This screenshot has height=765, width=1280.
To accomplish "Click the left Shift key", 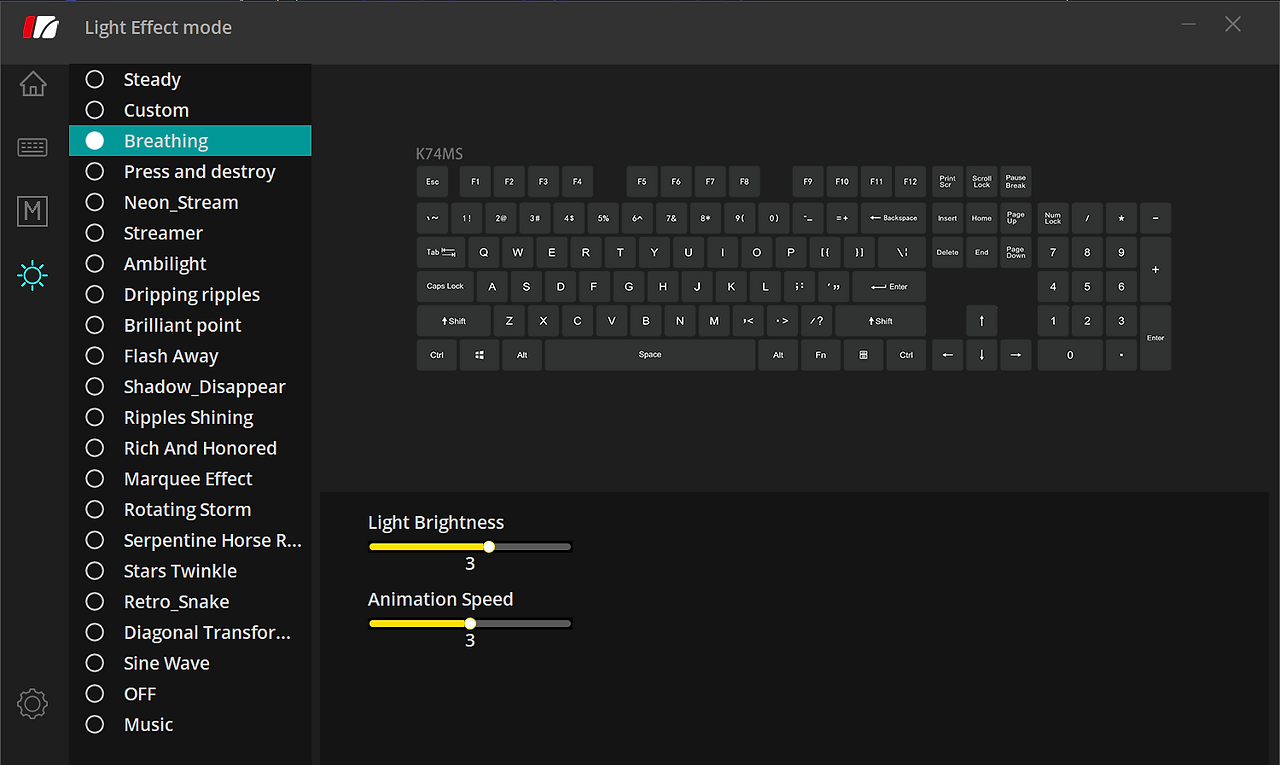I will pos(454,321).
